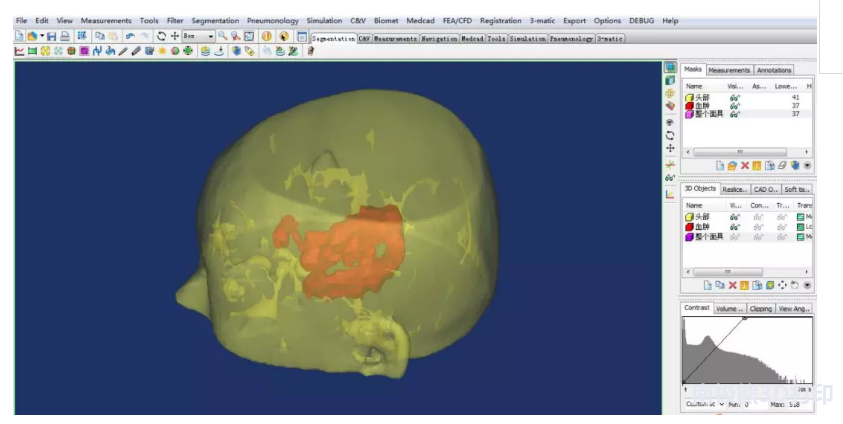The width and height of the screenshot is (843, 424).
Task: Click the red color swatch of 血肿 mask
Action: [689, 106]
